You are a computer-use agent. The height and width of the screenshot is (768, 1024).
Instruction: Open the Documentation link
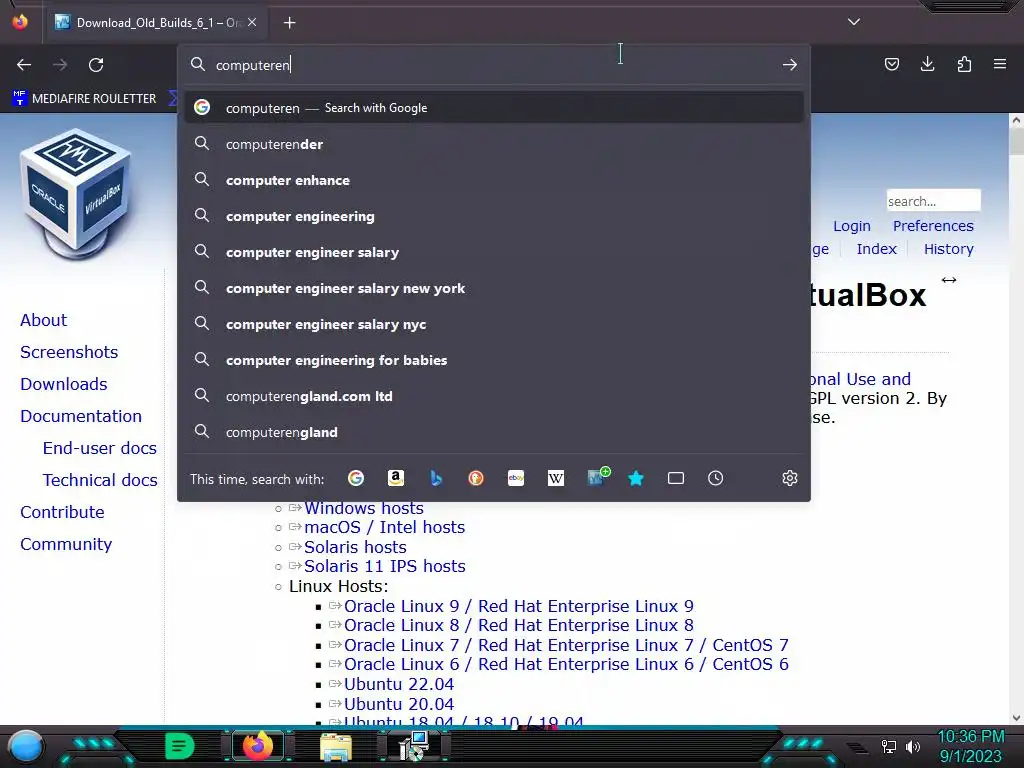pos(81,416)
